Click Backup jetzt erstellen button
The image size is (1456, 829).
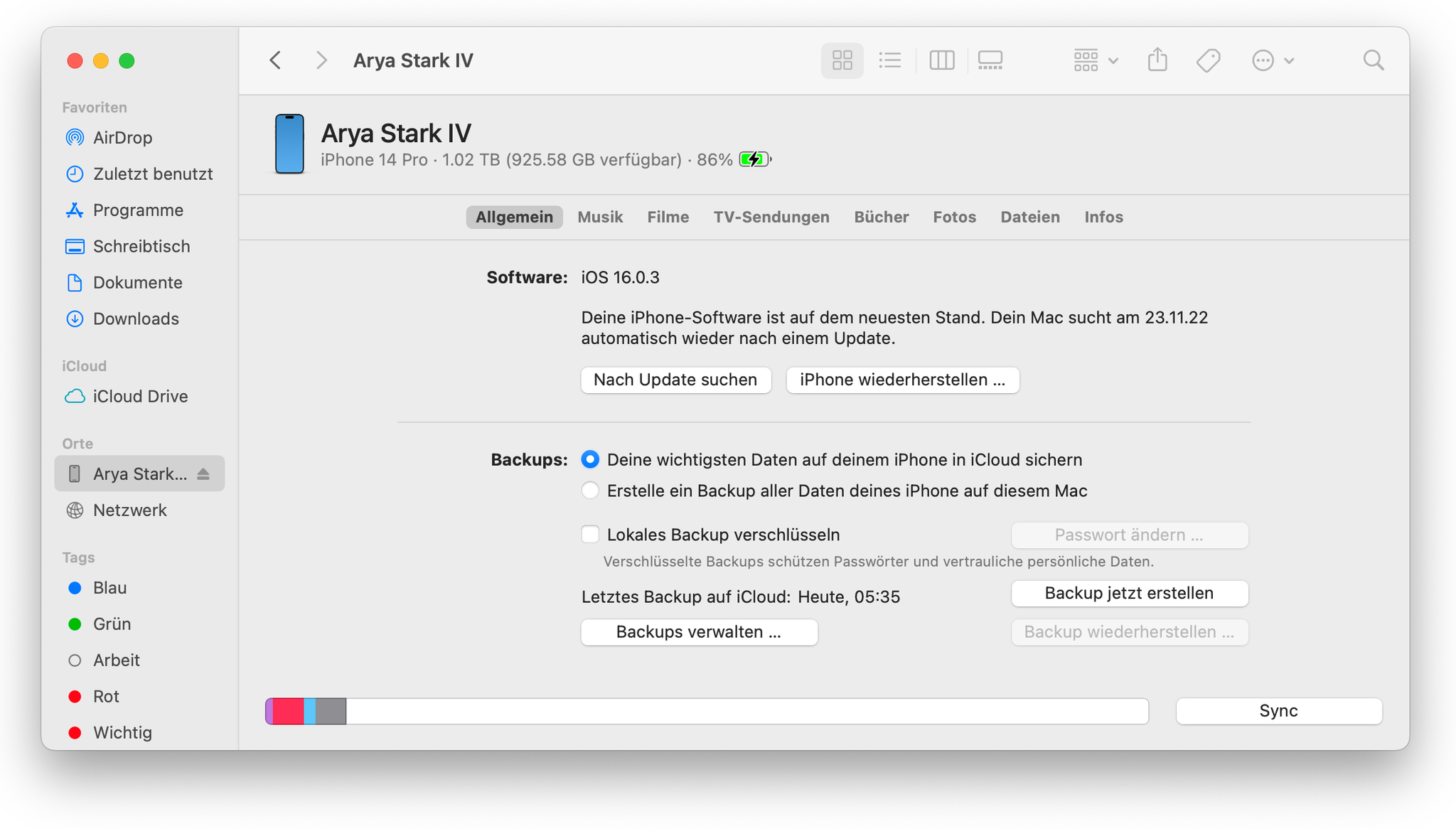[x=1129, y=594]
